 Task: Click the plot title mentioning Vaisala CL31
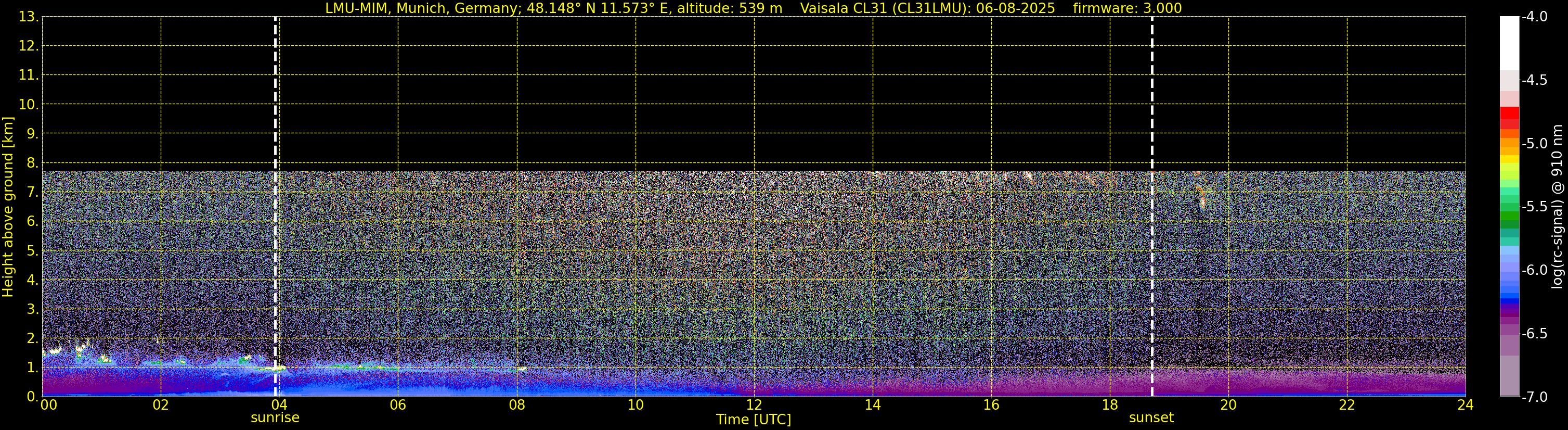click(754, 8)
